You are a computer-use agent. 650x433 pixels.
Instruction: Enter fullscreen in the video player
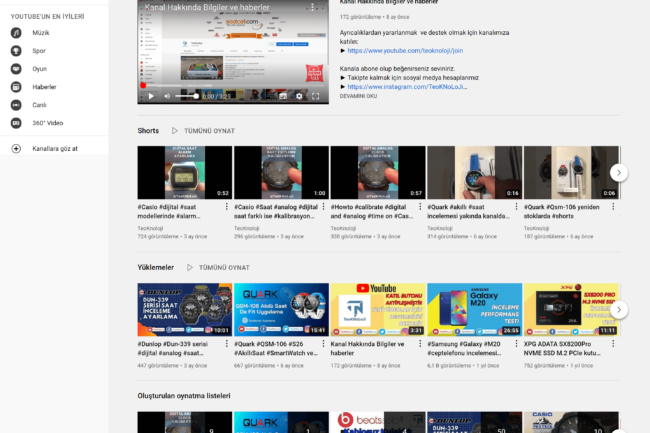tap(315, 96)
